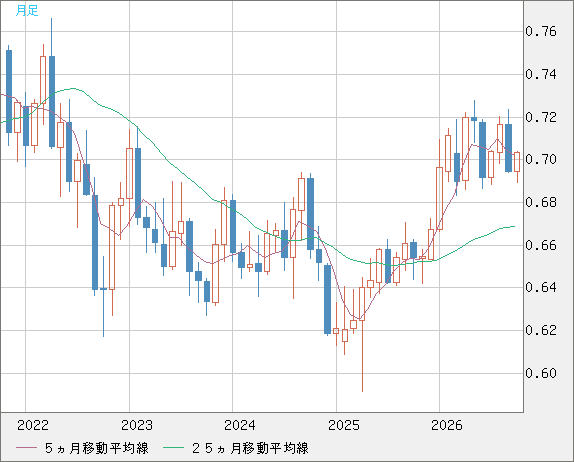
Task: Click the 2022 year label
Action: coord(33,425)
